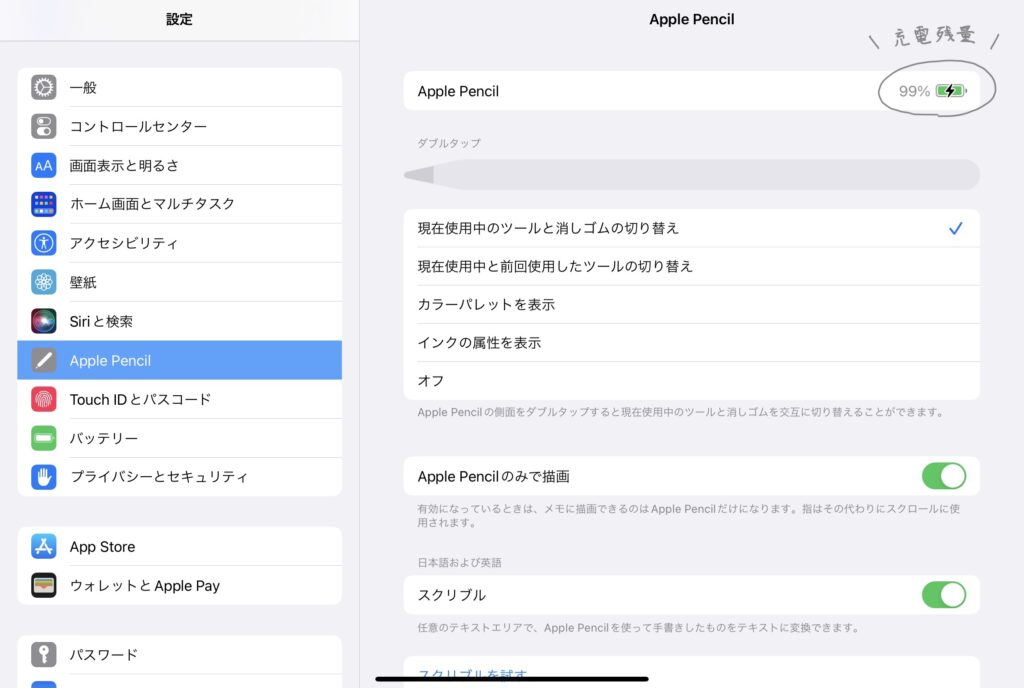Screen dimensions: 1024x688
Task: Tap the '日本語および英語' section header
Action: [459, 563]
